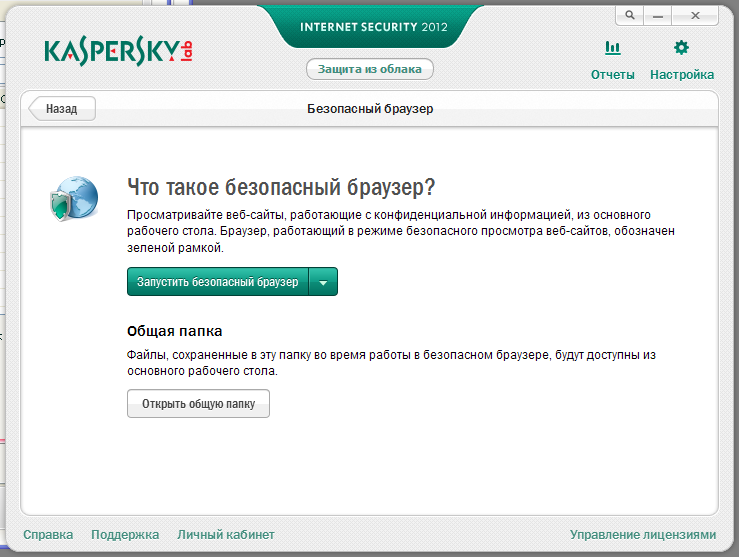Click the Отчеты label

click(x=613, y=74)
